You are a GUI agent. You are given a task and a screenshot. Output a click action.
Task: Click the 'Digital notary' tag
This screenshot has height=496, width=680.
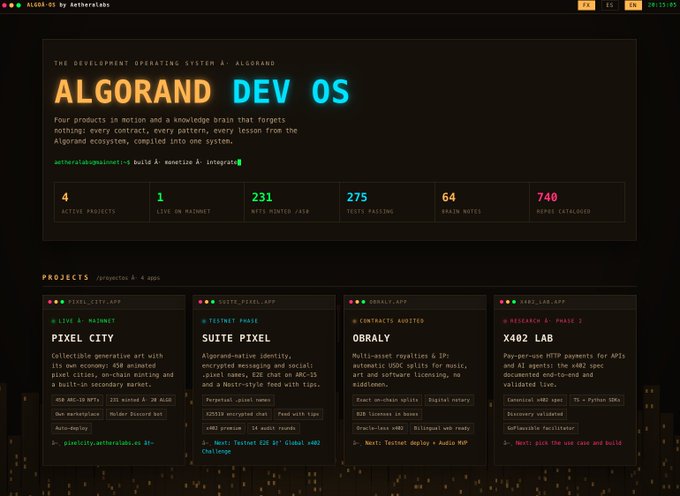click(x=449, y=400)
